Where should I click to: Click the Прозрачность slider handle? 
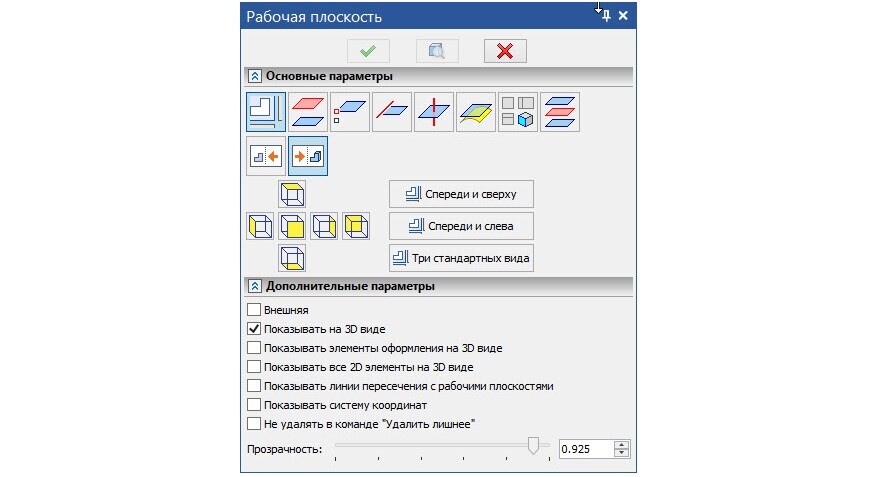click(x=533, y=446)
